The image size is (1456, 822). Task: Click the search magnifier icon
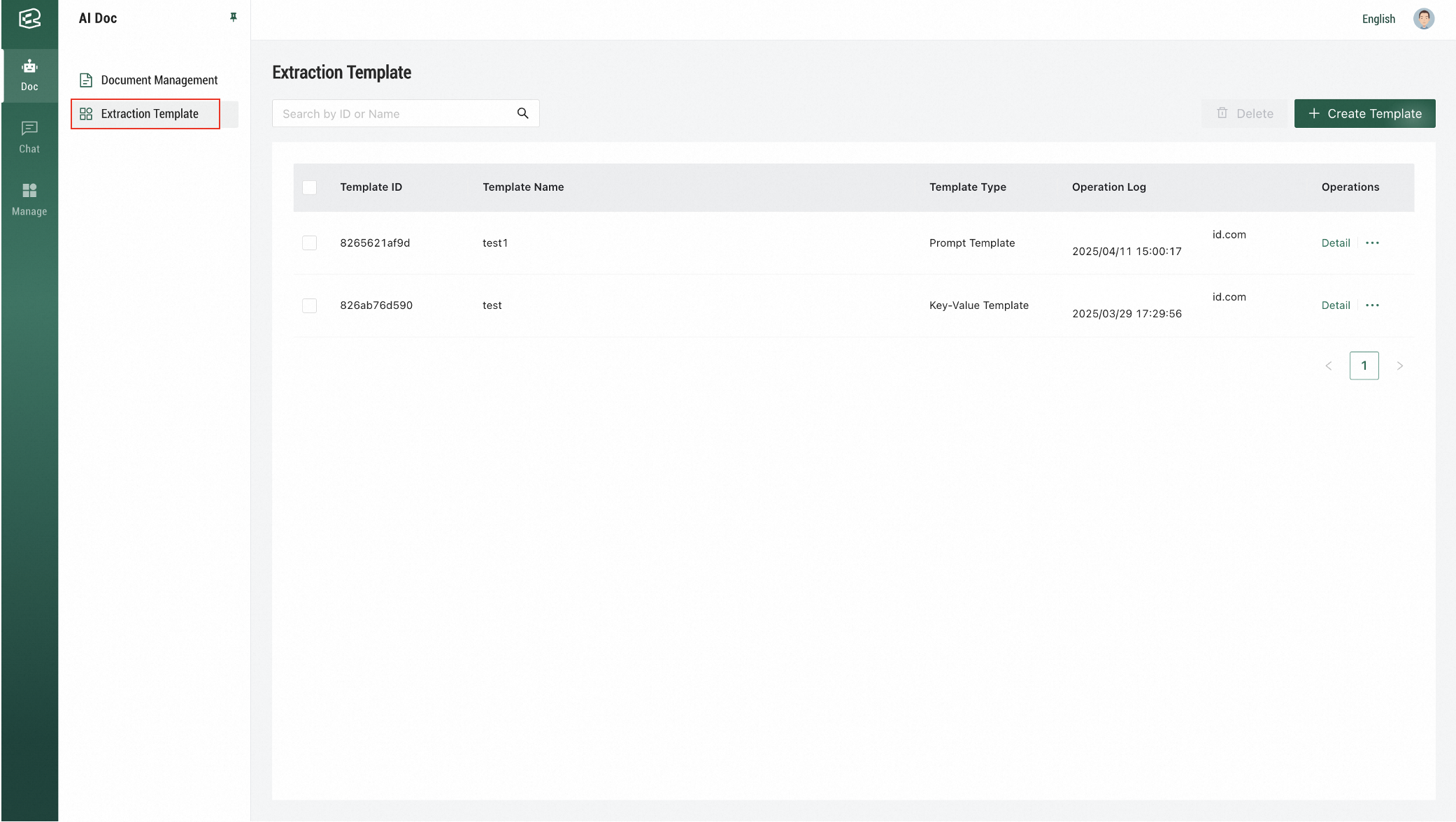522,113
